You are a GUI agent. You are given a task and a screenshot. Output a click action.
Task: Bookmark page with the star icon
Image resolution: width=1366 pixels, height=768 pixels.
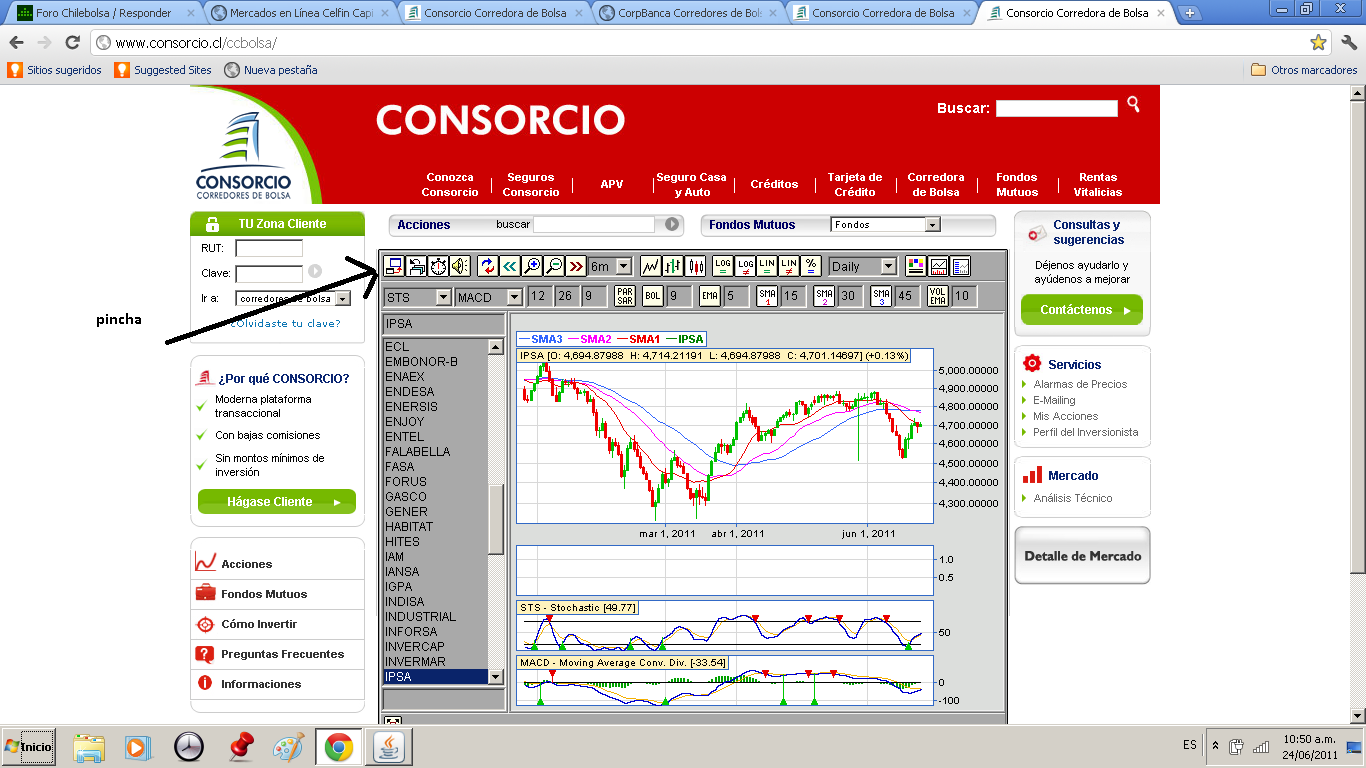1319,43
